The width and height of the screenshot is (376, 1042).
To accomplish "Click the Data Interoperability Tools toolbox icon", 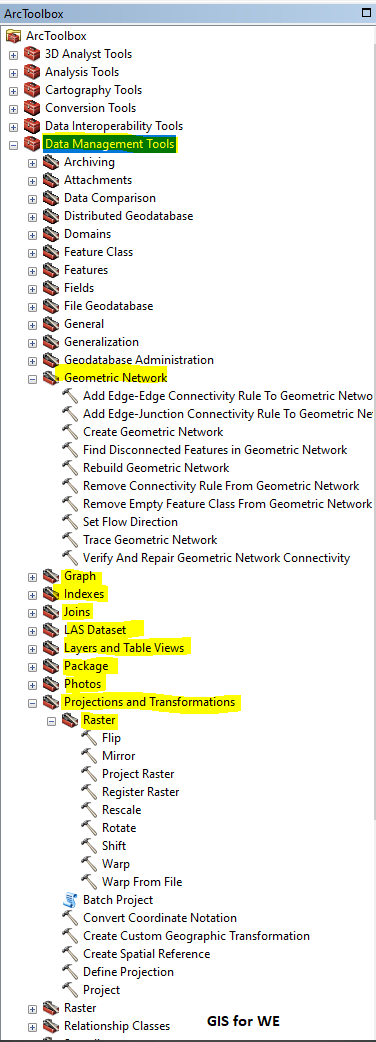I will point(32,126).
